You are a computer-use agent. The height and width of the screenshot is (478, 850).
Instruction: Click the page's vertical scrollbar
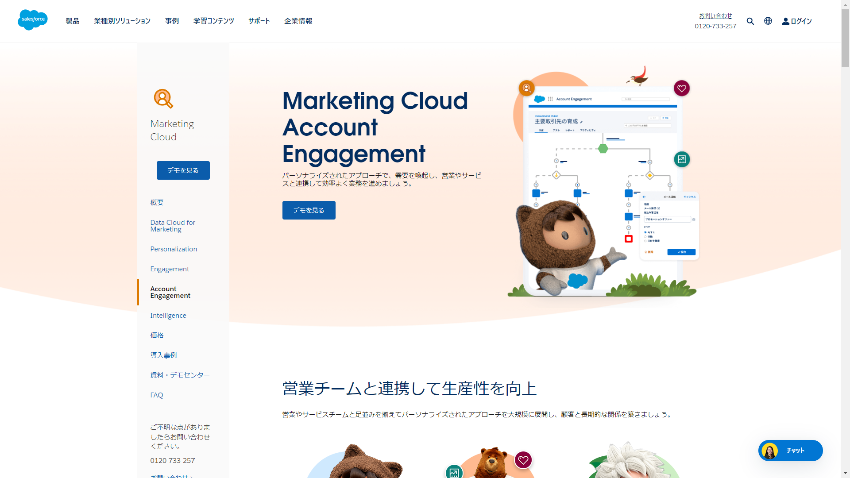click(845, 239)
